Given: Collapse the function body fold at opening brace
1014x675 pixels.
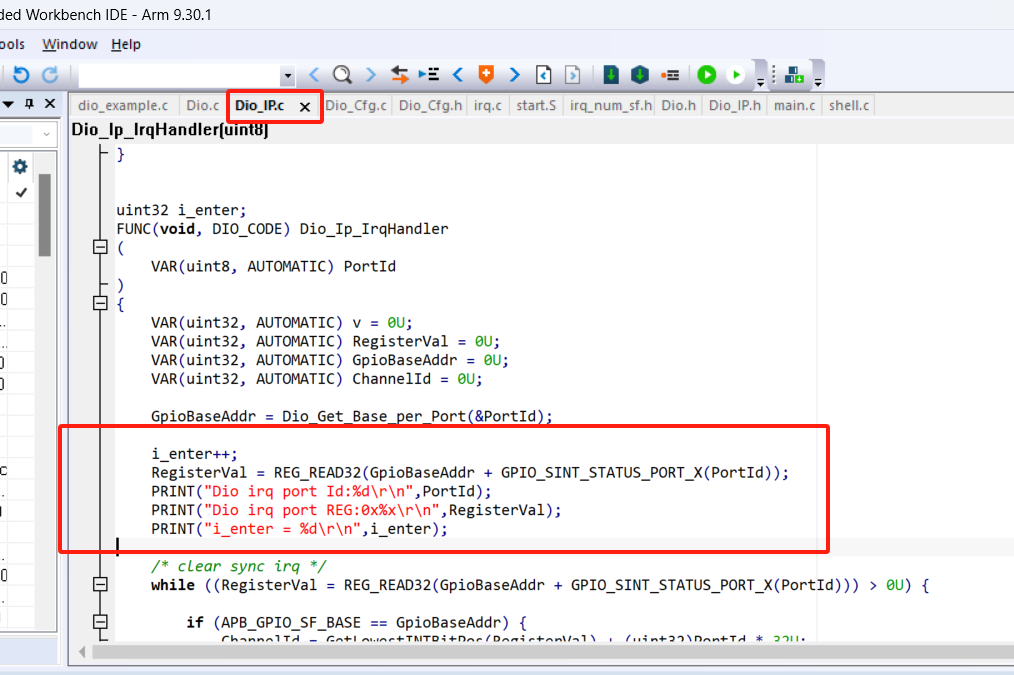Looking at the screenshot, I should 99,304.
